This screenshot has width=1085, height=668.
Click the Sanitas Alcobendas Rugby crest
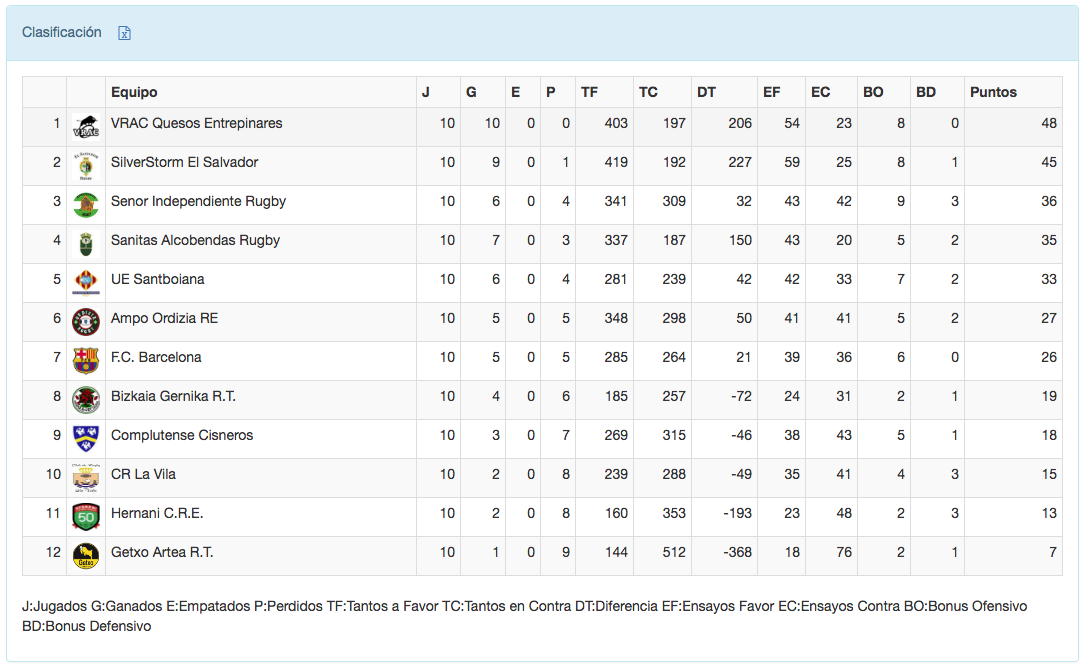coord(86,243)
